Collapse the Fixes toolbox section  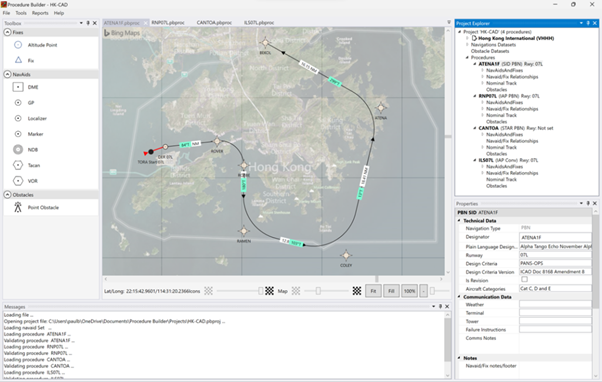(7, 32)
